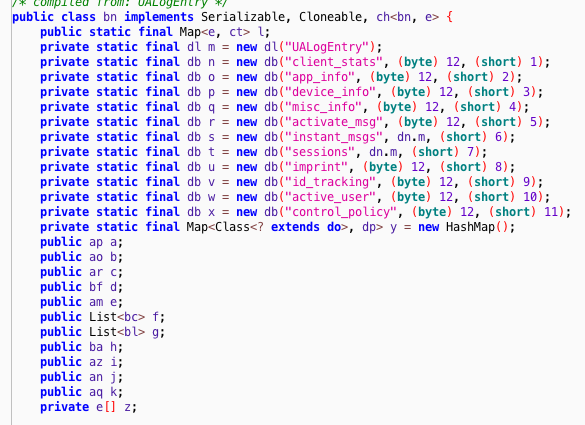Click the "imprint" string
The width and height of the screenshot is (585, 425).
(x=317, y=167)
